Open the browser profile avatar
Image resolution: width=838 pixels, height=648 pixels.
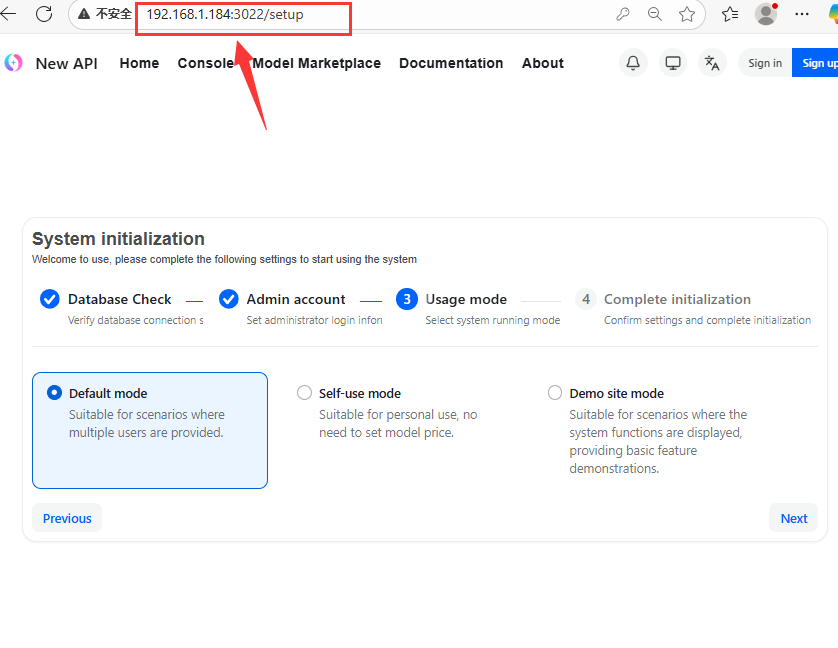(x=766, y=14)
